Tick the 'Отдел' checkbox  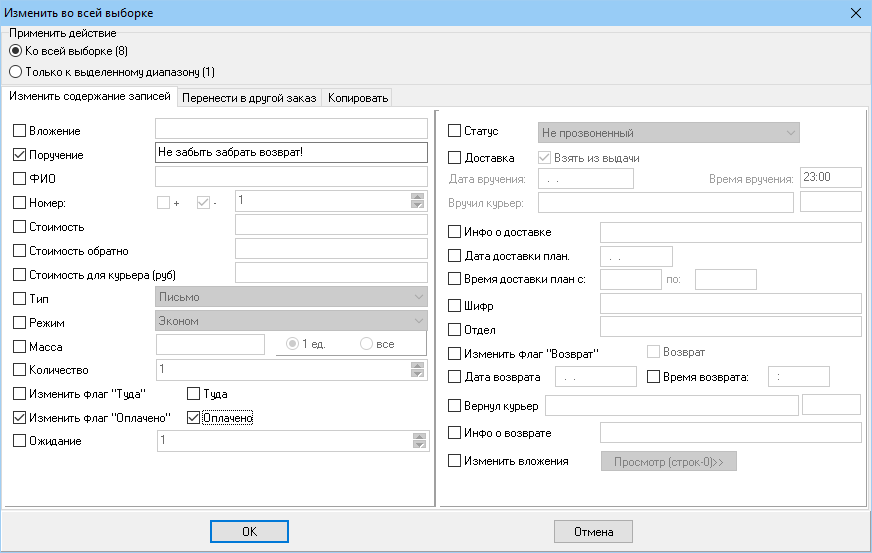click(x=454, y=329)
